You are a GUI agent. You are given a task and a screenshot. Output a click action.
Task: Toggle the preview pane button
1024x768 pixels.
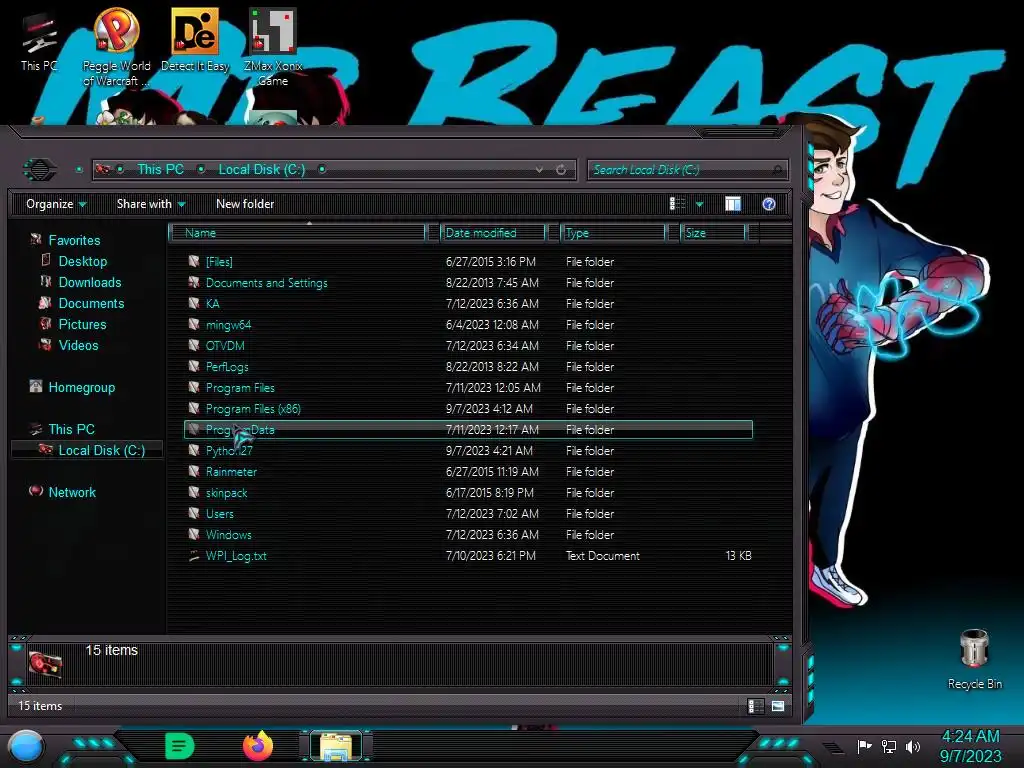pos(733,204)
